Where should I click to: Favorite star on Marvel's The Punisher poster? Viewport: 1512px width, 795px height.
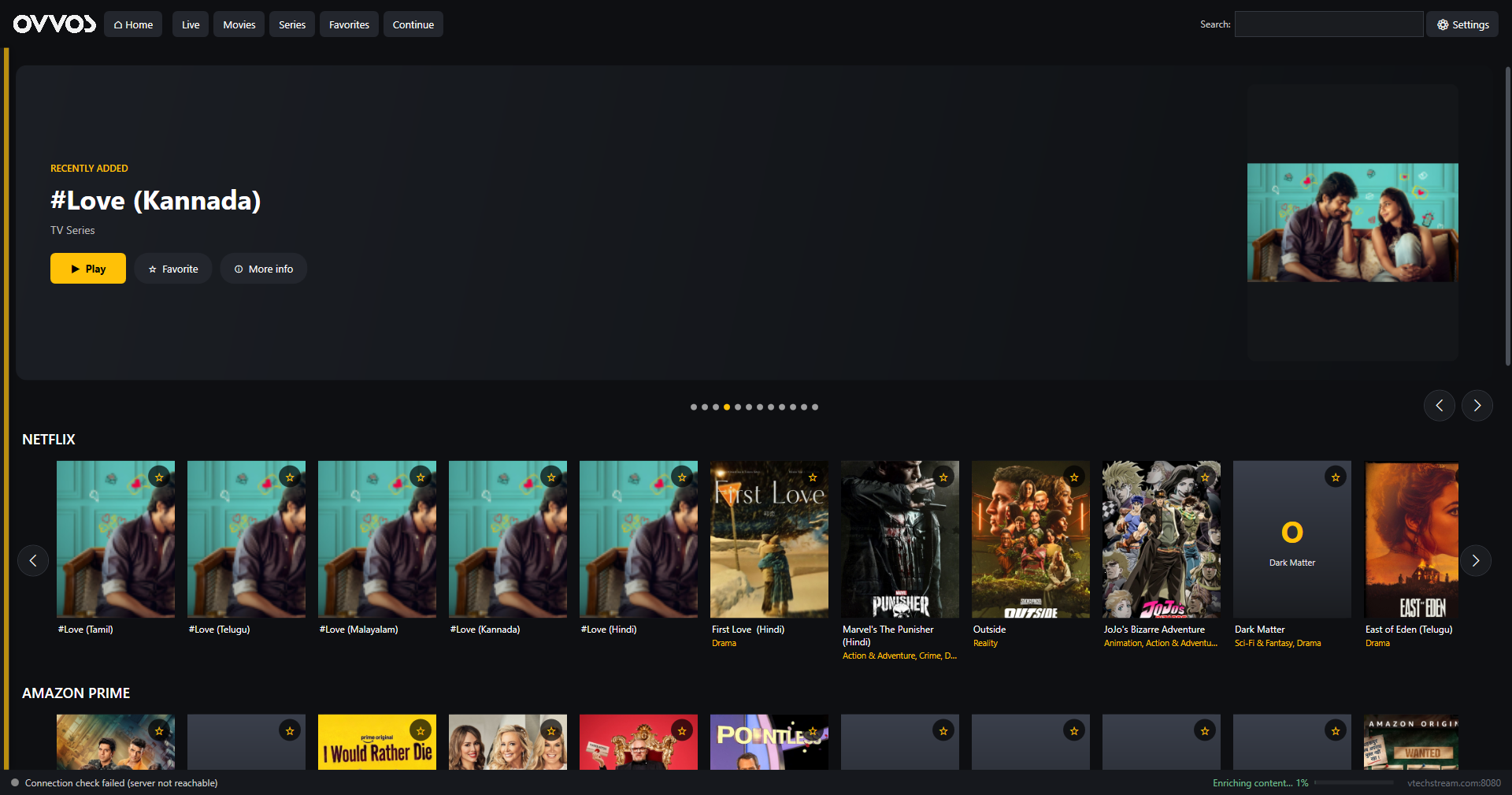coord(943,477)
